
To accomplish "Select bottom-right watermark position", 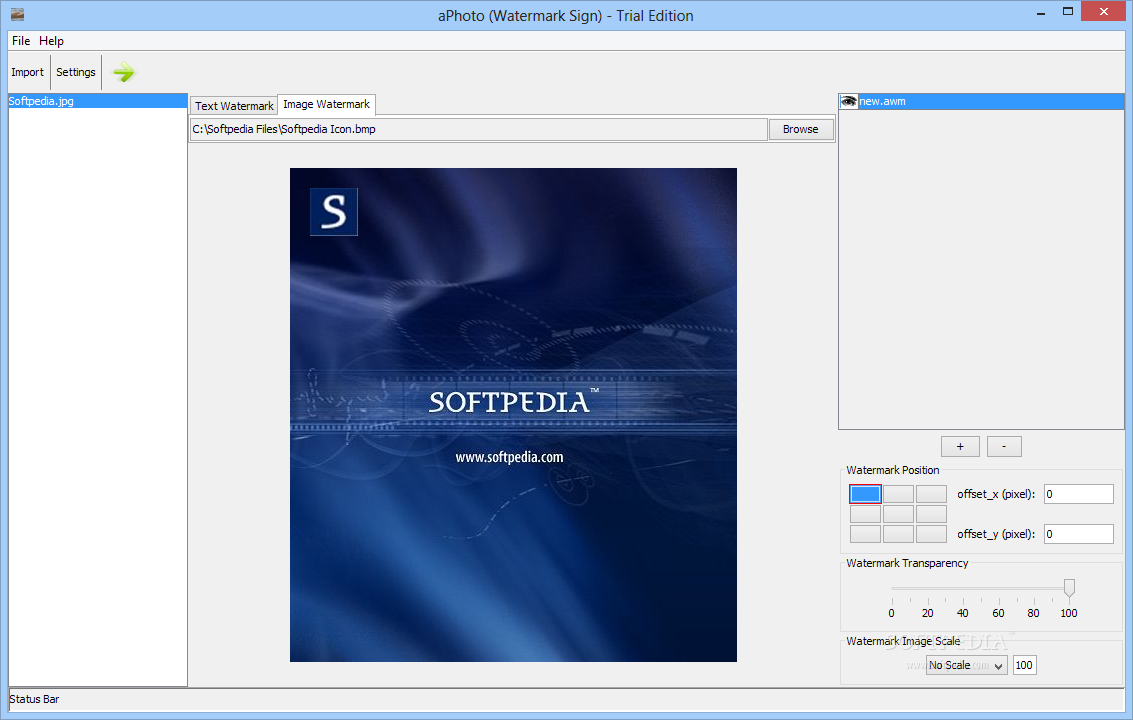I will pyautogui.click(x=931, y=534).
